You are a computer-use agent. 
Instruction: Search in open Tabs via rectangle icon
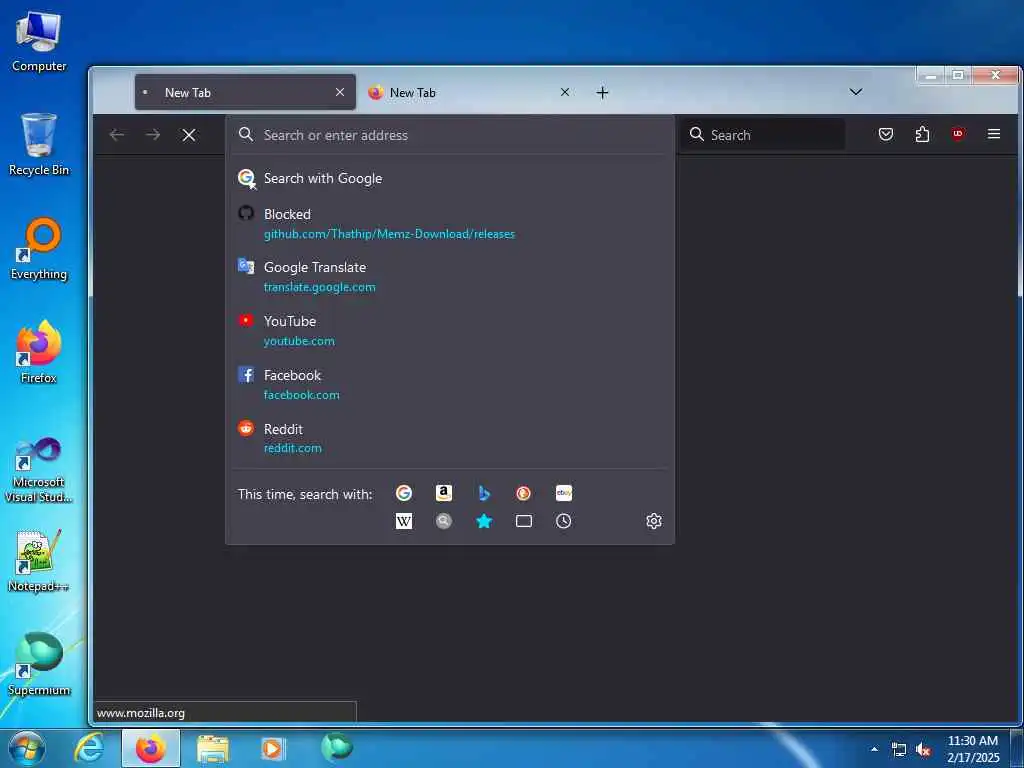tap(524, 521)
